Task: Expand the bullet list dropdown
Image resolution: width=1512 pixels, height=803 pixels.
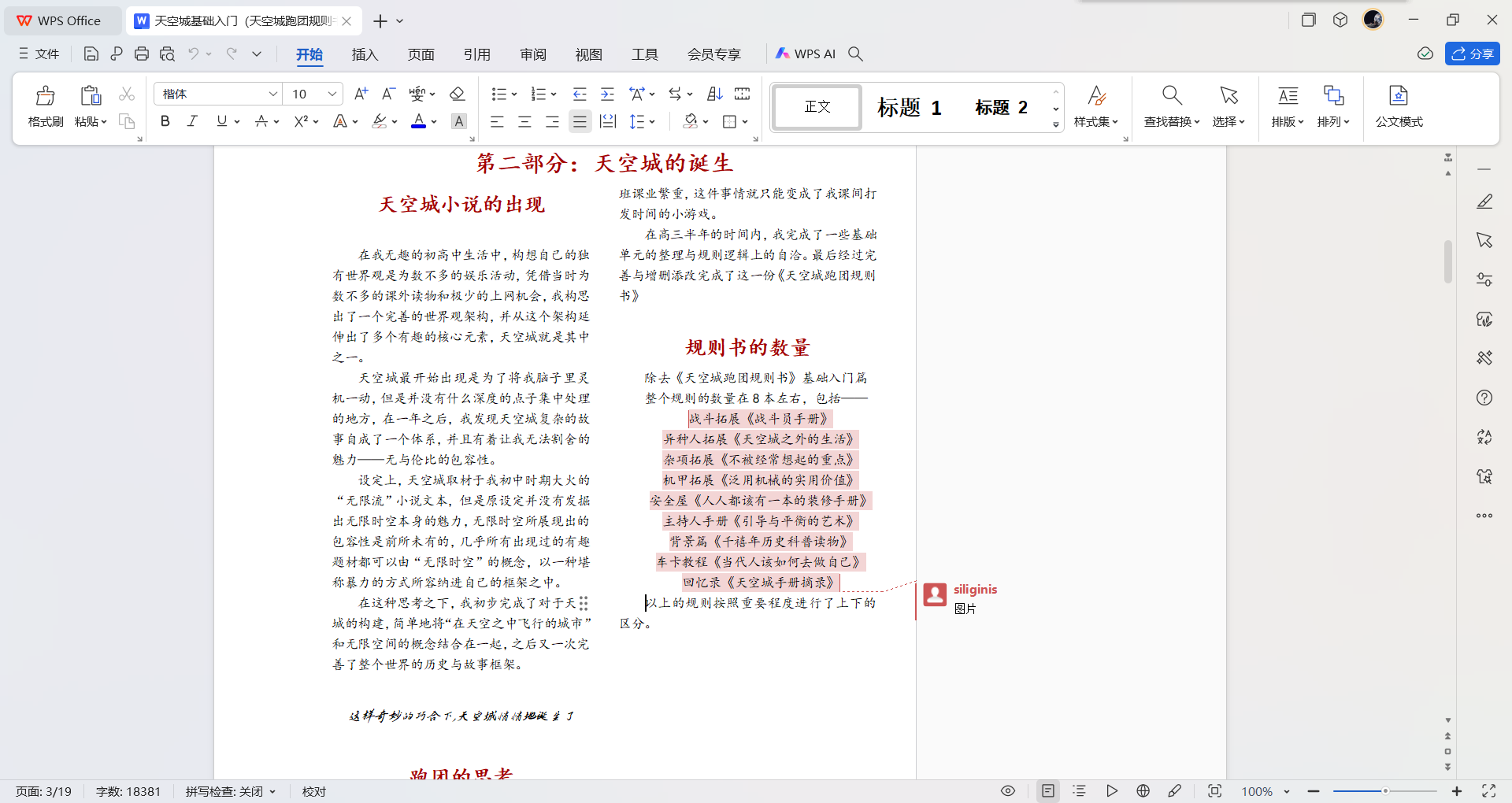Action: click(514, 94)
